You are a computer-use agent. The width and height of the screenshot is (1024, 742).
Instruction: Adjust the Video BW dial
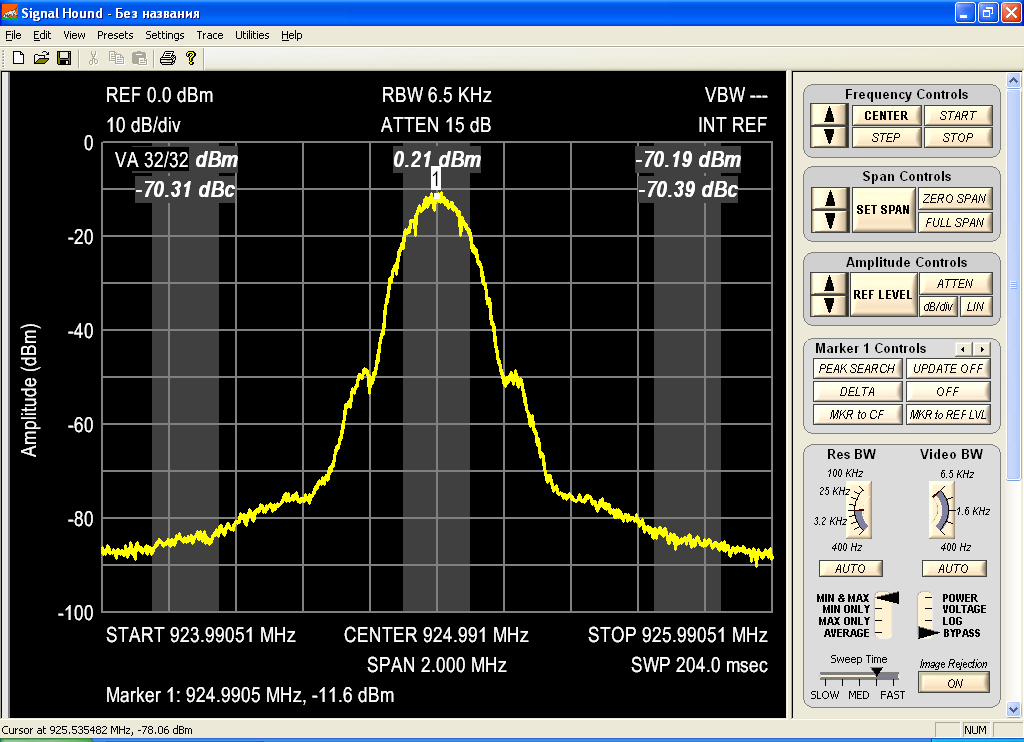(941, 510)
